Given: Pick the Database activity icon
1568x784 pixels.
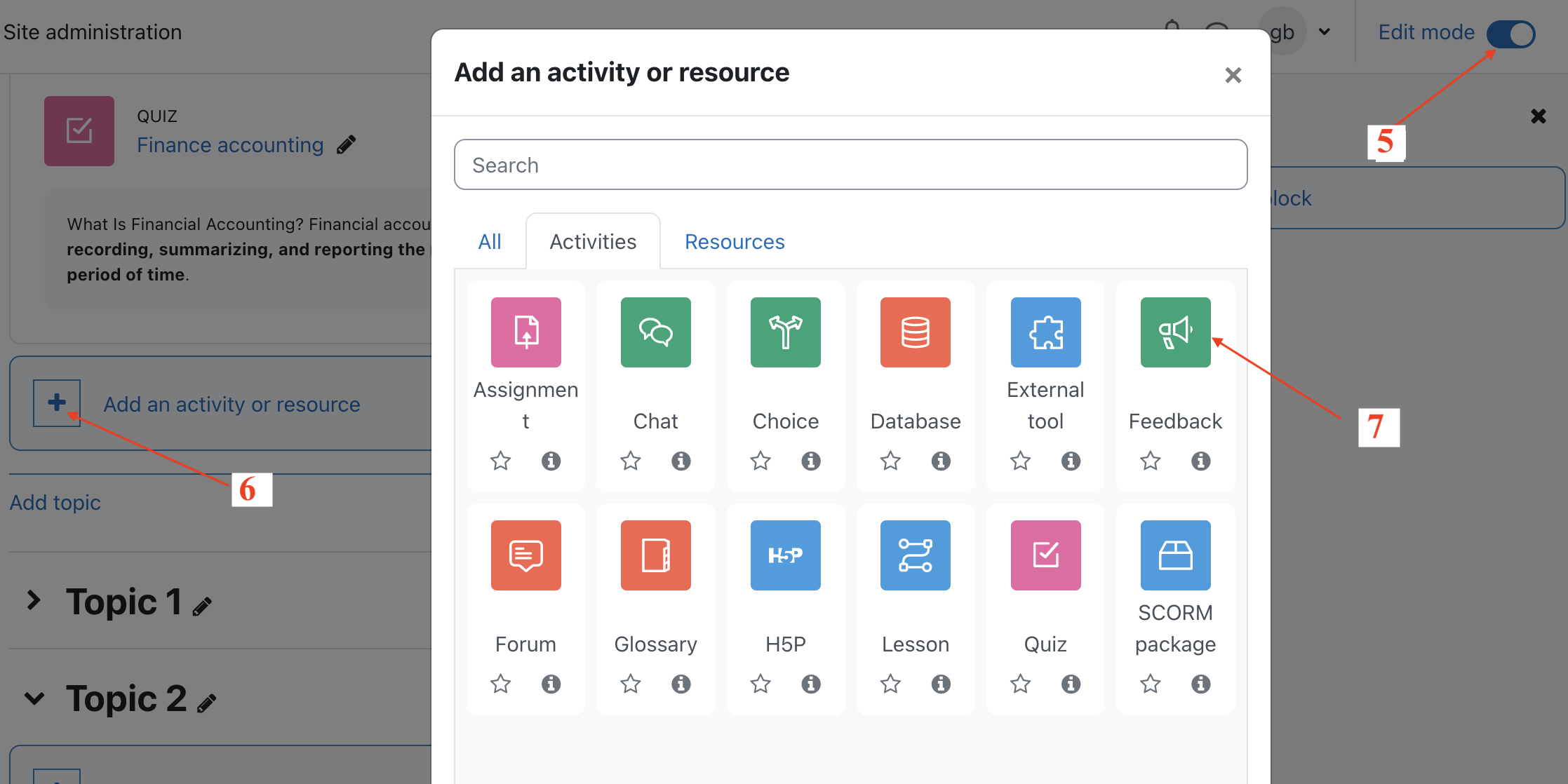Looking at the screenshot, I should (915, 332).
